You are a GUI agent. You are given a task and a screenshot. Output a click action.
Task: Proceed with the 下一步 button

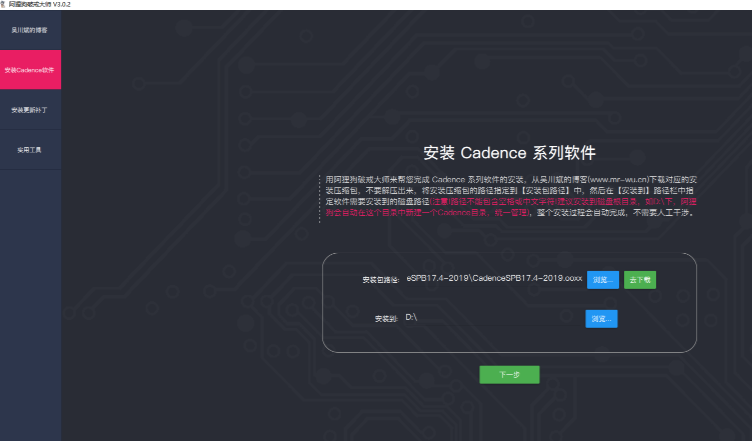509,375
